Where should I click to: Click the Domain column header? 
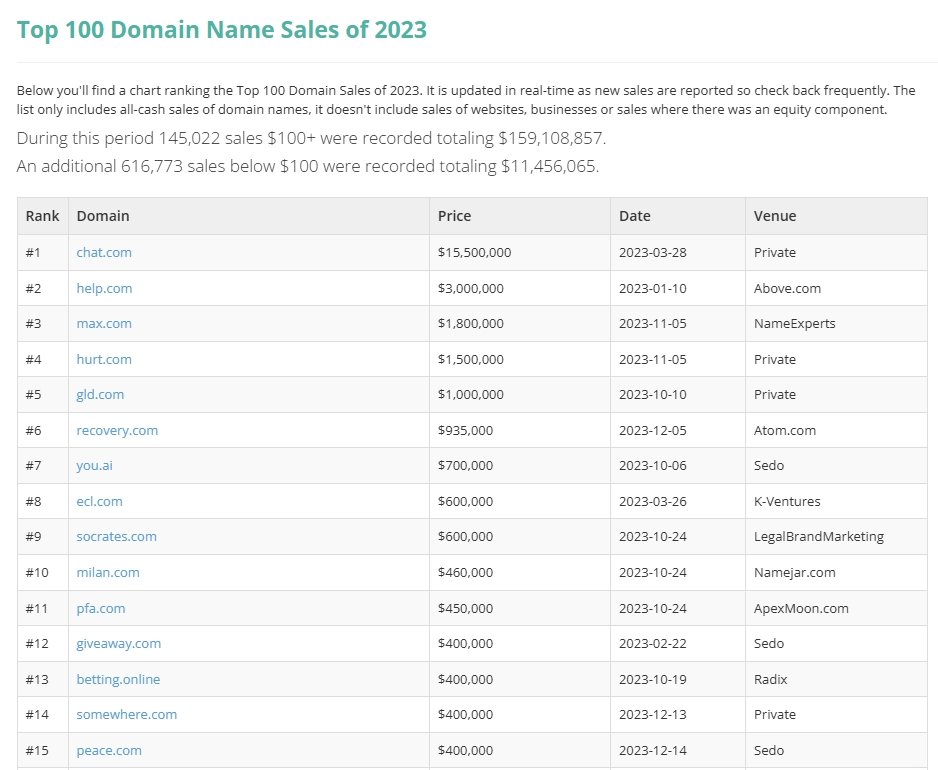coord(103,216)
